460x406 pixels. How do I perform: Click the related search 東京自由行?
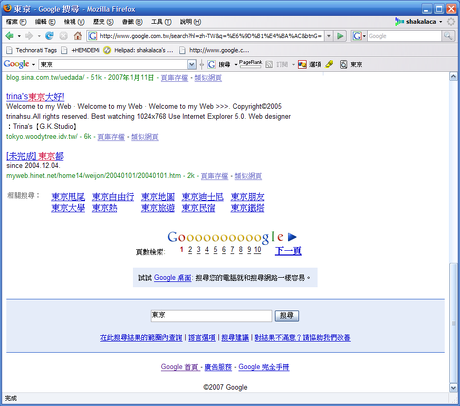coord(113,197)
